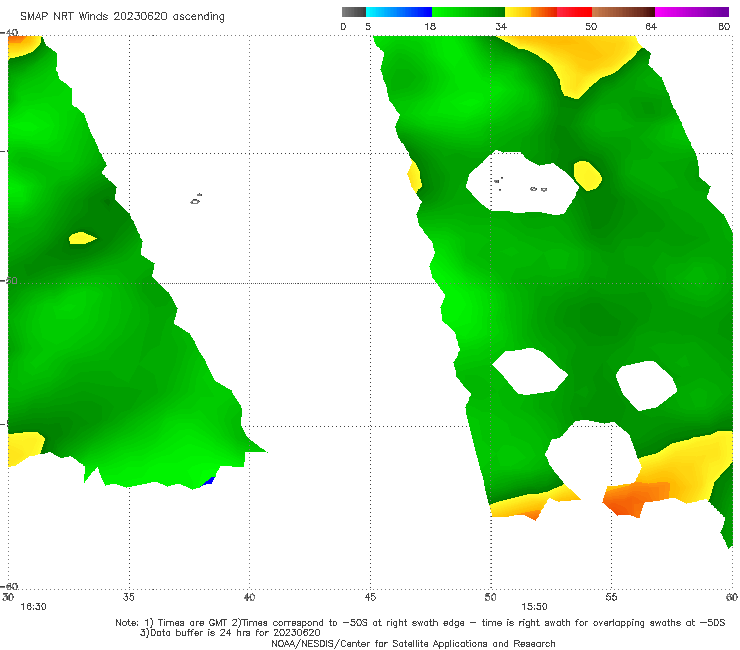This screenshot has height=650, width=740.
Task: Click the NOAA/NESDIS credit line
Action: coord(413,643)
